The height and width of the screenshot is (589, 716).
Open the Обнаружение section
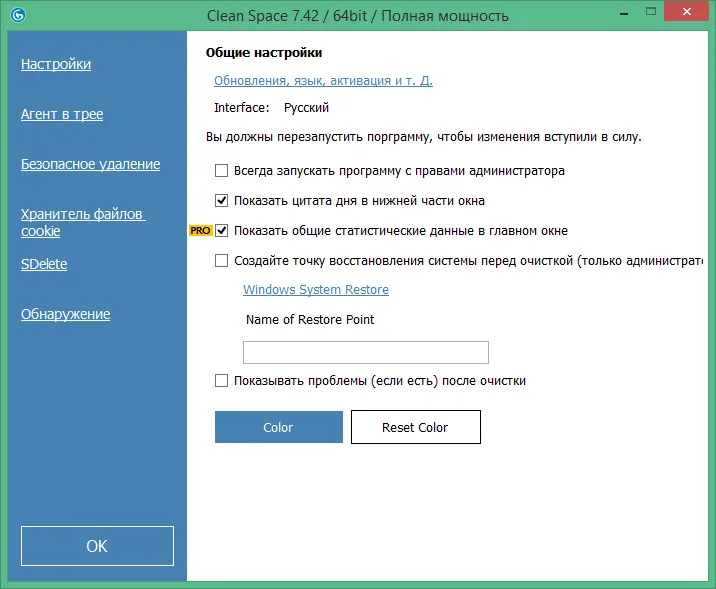[x=65, y=314]
